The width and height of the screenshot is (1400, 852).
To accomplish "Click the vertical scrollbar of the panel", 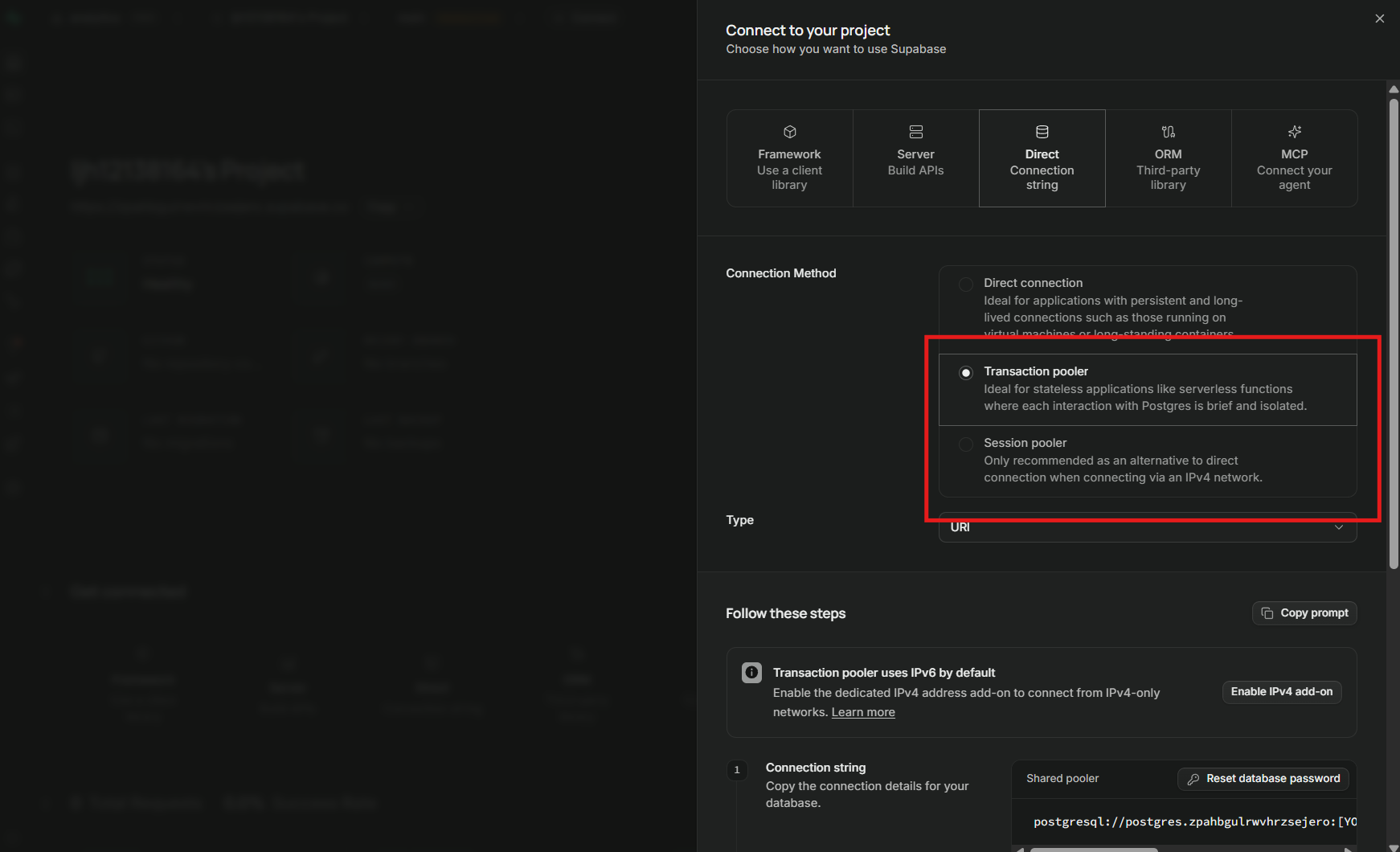I will pos(1394,333).
